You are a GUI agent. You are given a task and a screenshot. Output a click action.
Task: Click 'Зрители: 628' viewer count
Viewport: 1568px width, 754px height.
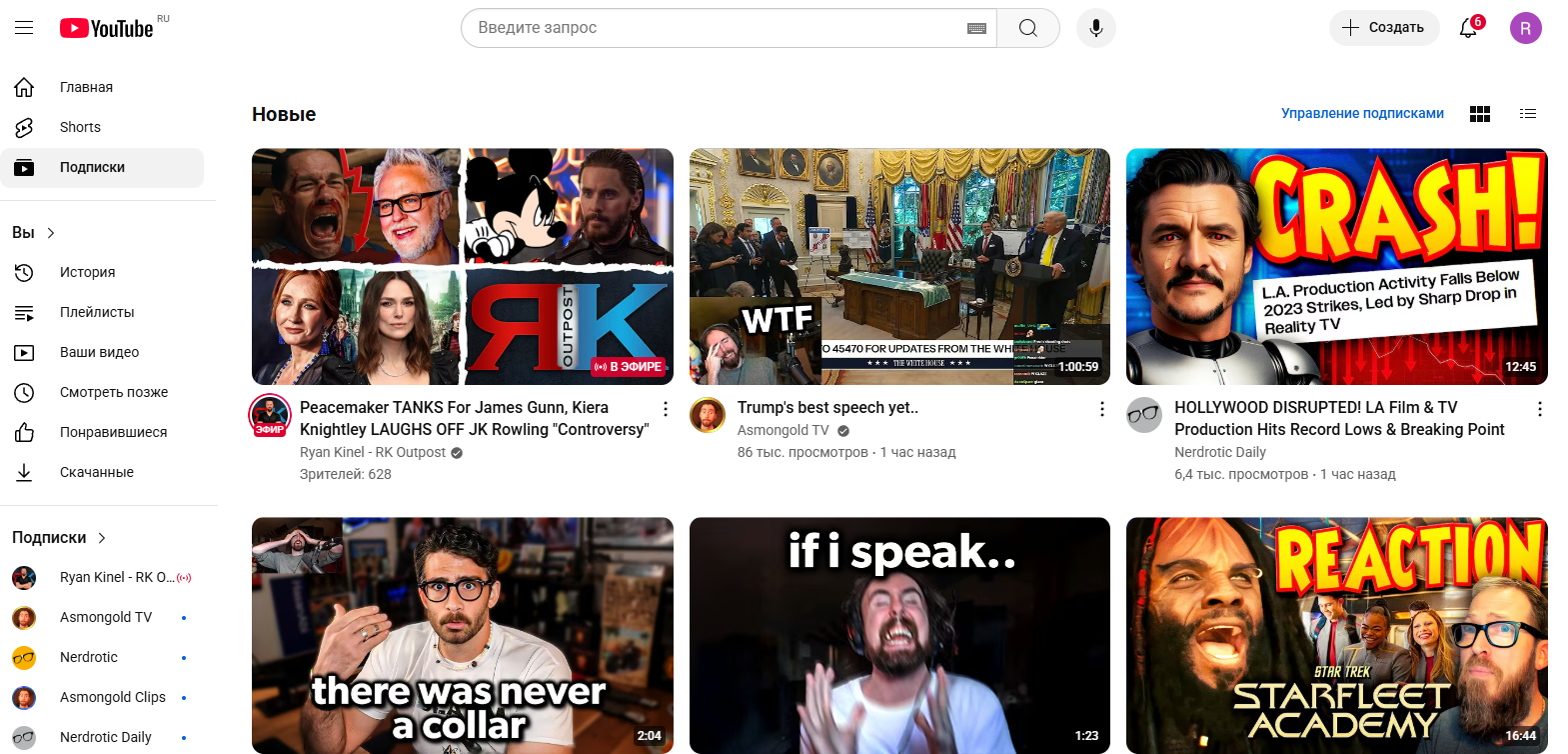point(346,474)
